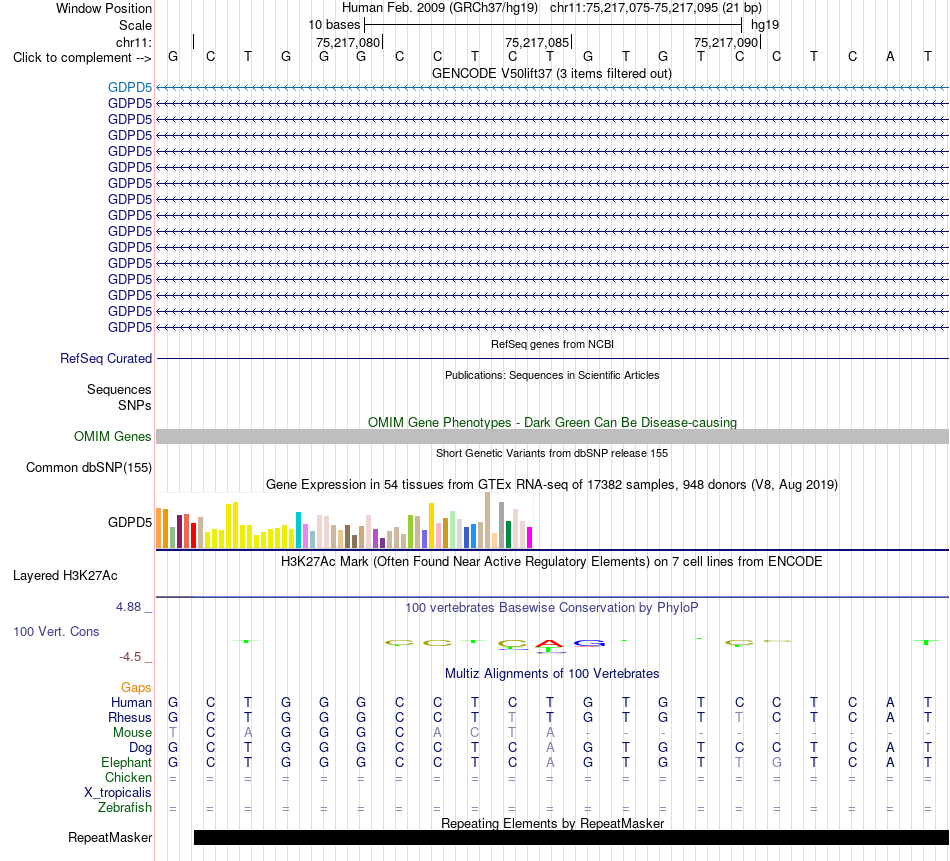950x861 pixels.
Task: Click the X_tropicalis species label
Action: click(x=118, y=793)
